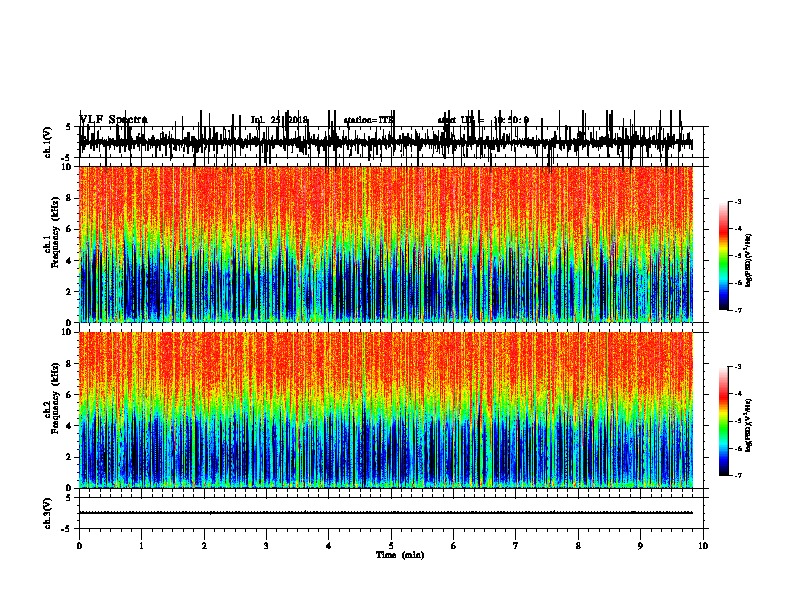The width and height of the screenshot is (792, 612).
Task: Click the ch.1 frequency tick '8'
Action: pos(70,198)
